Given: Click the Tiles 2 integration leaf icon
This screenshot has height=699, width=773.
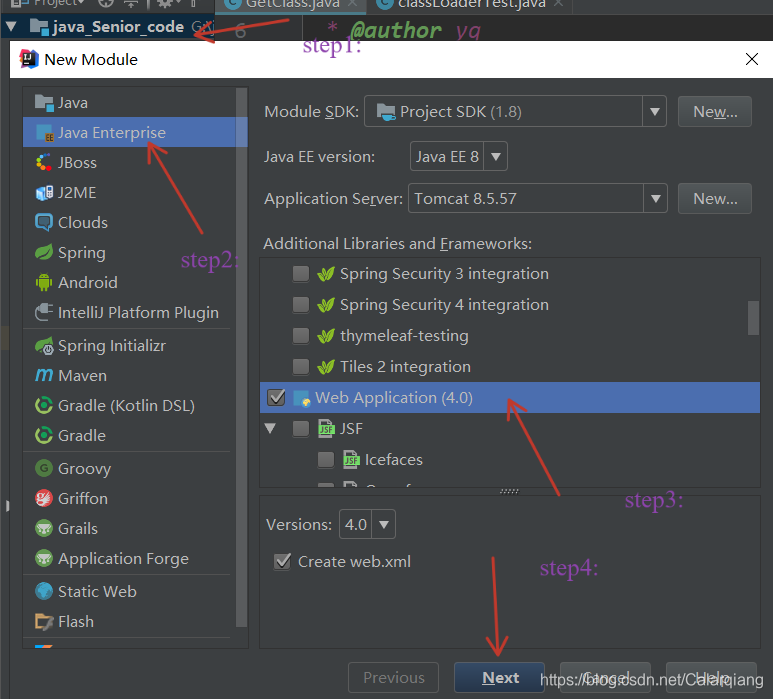Looking at the screenshot, I should (326, 367).
